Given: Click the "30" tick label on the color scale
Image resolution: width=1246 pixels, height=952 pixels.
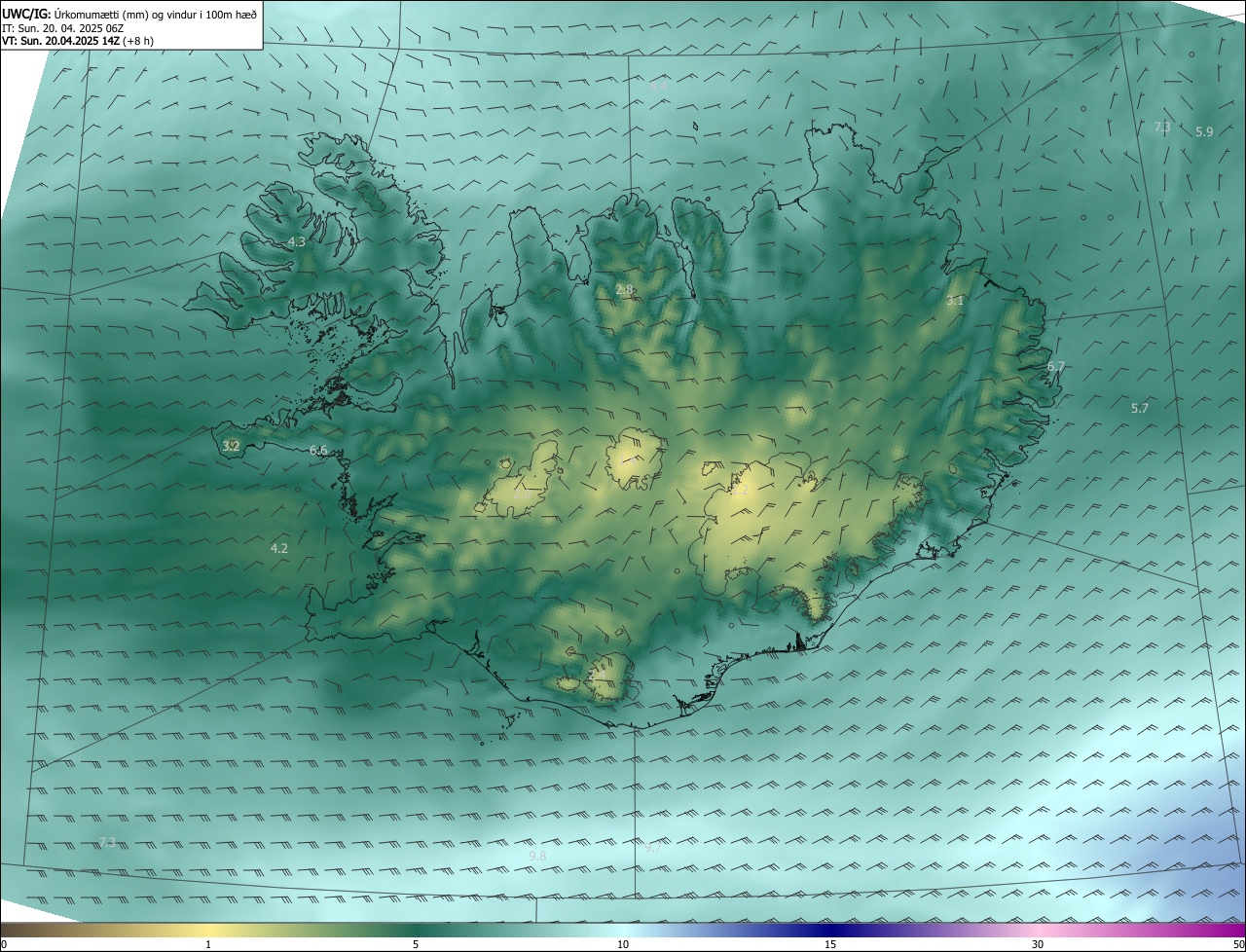Looking at the screenshot, I should coord(1038,944).
